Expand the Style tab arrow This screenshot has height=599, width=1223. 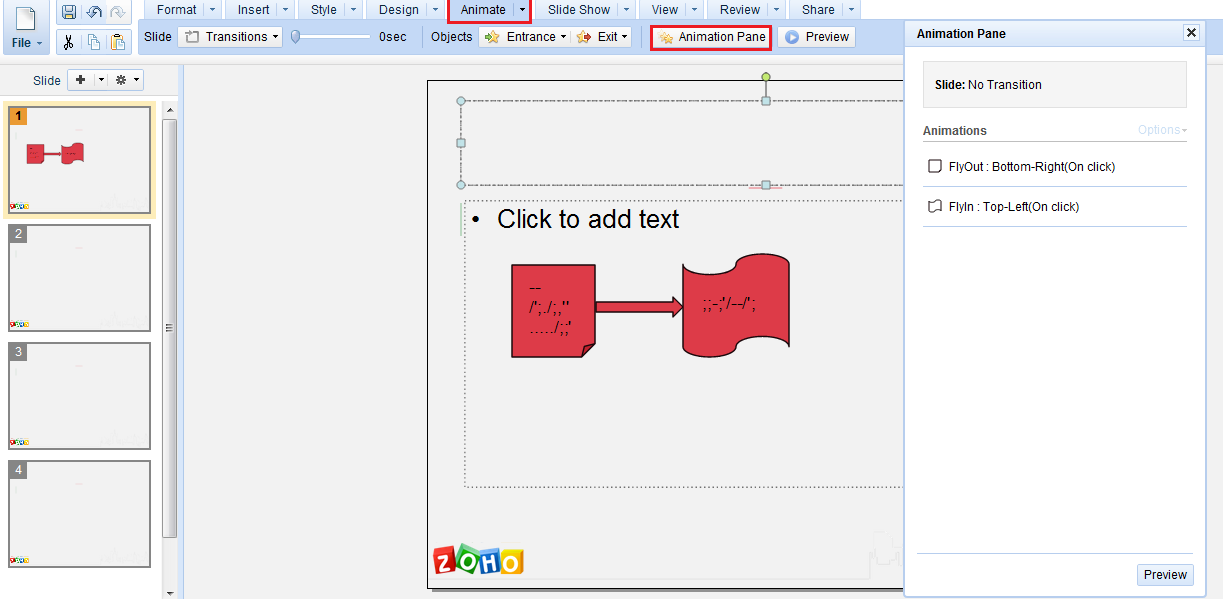coord(353,10)
